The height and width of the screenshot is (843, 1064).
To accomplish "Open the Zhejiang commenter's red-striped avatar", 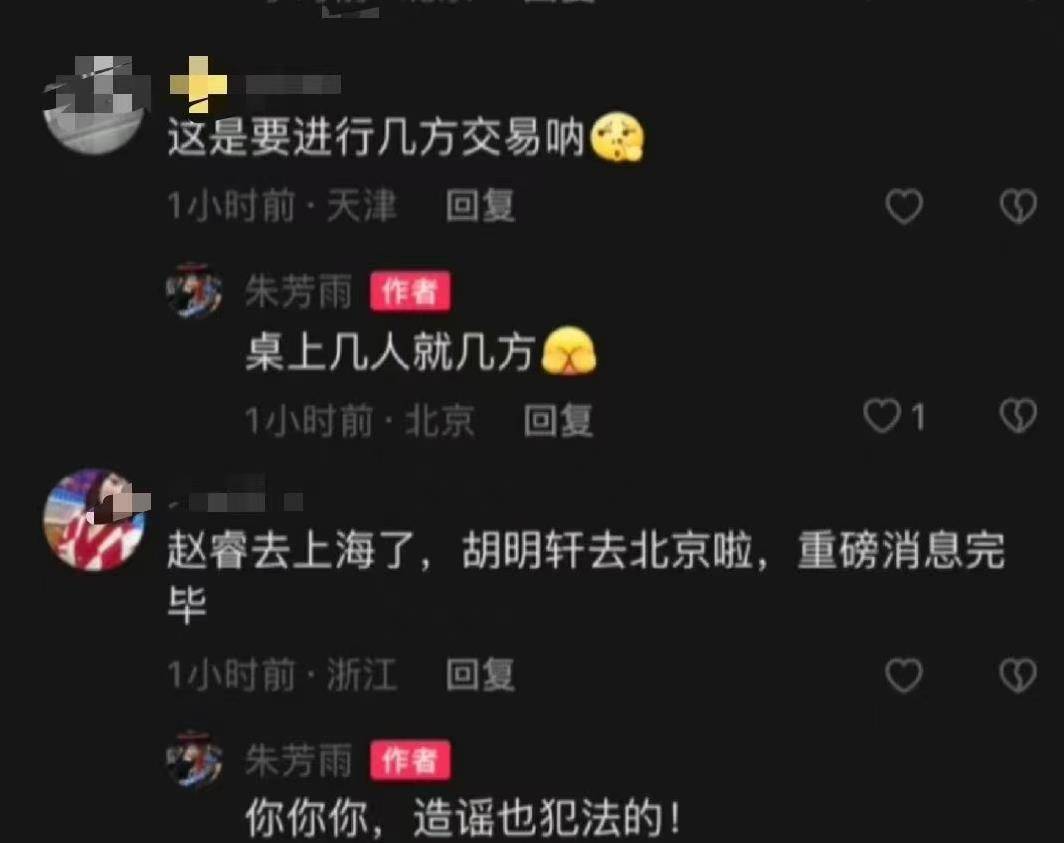I will coord(94,519).
